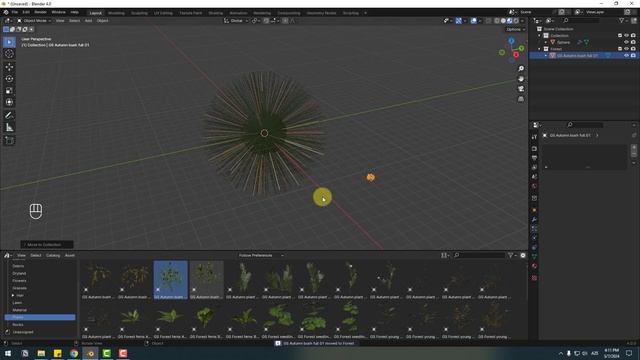Toggle X-ray mode in viewport header
640x360 pixels.
tap(489, 20)
